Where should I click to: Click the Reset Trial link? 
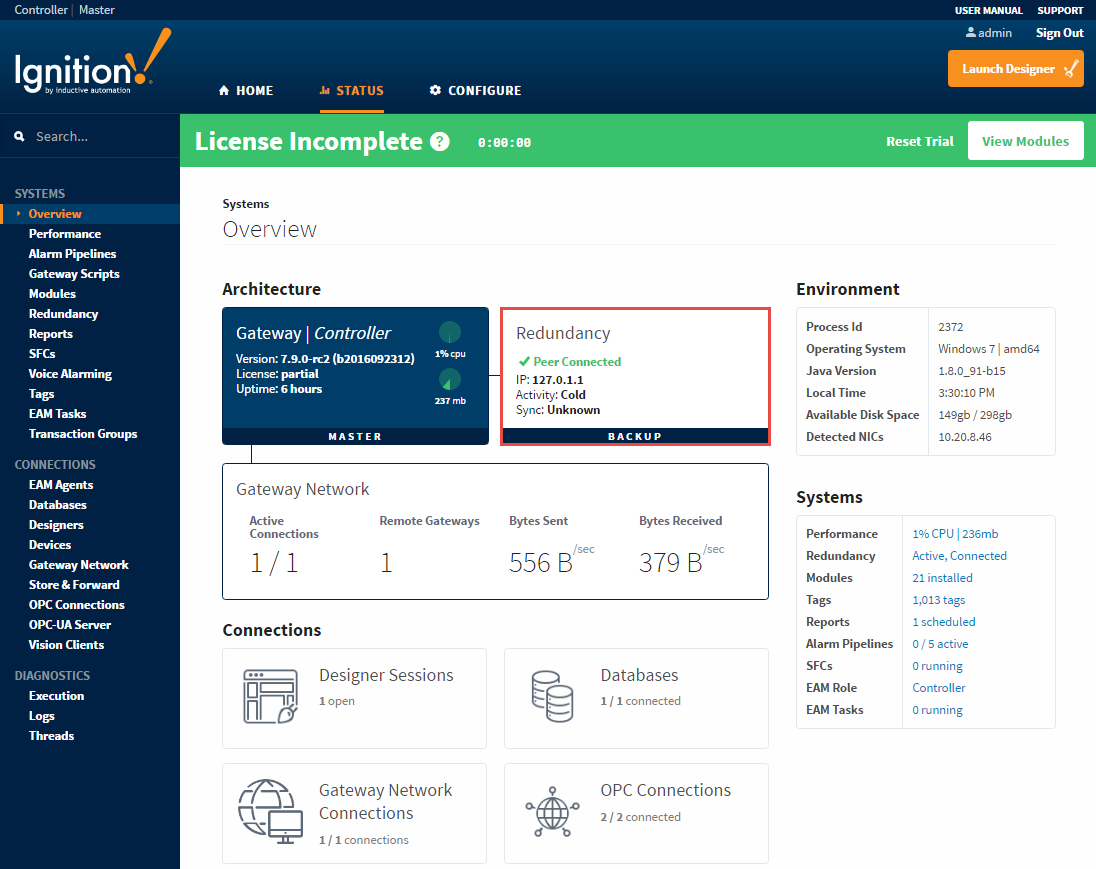click(919, 142)
